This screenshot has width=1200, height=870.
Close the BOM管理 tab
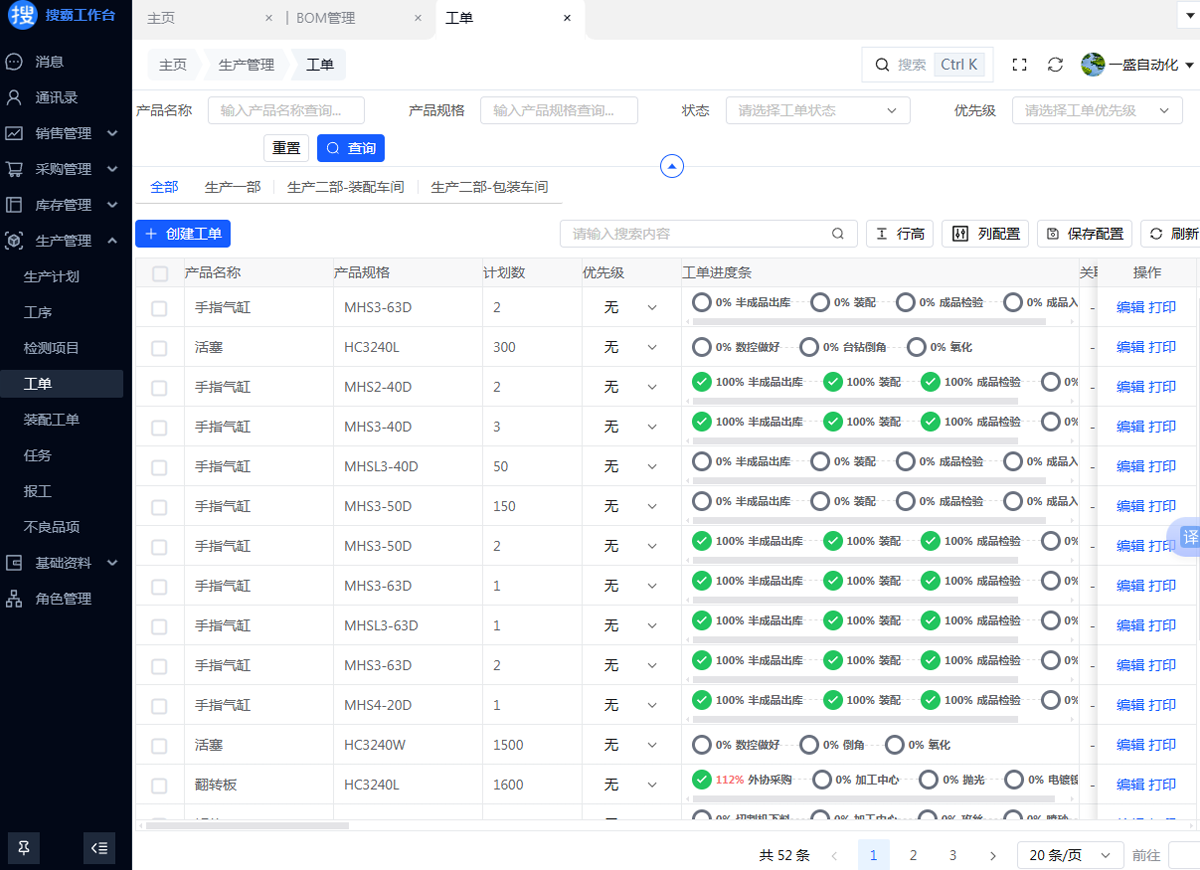pyautogui.click(x=417, y=18)
